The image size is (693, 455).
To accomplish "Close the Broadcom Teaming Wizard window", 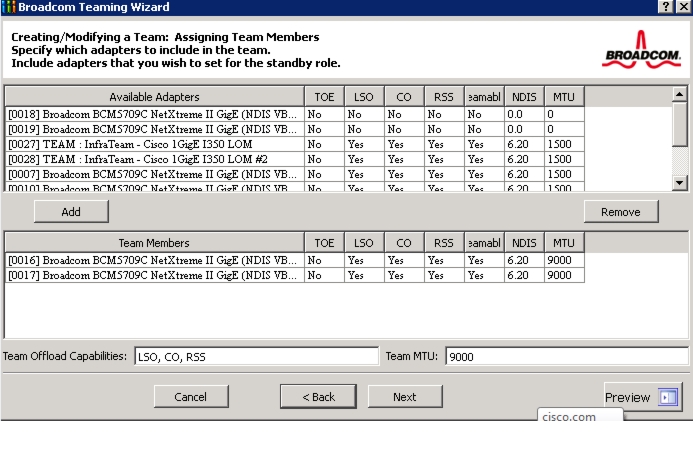I will click(684, 6).
